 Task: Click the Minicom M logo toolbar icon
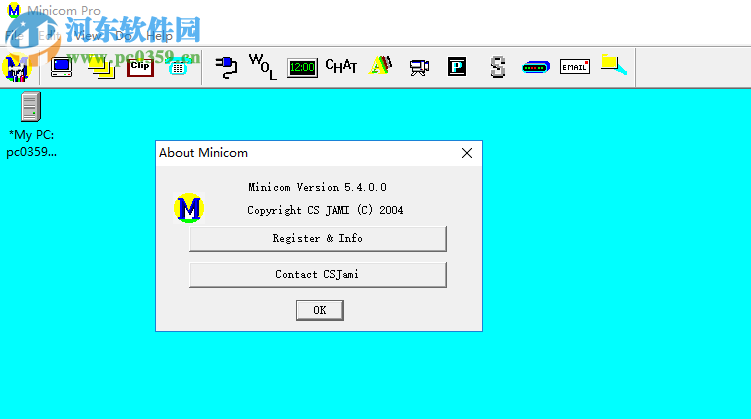coord(17,68)
